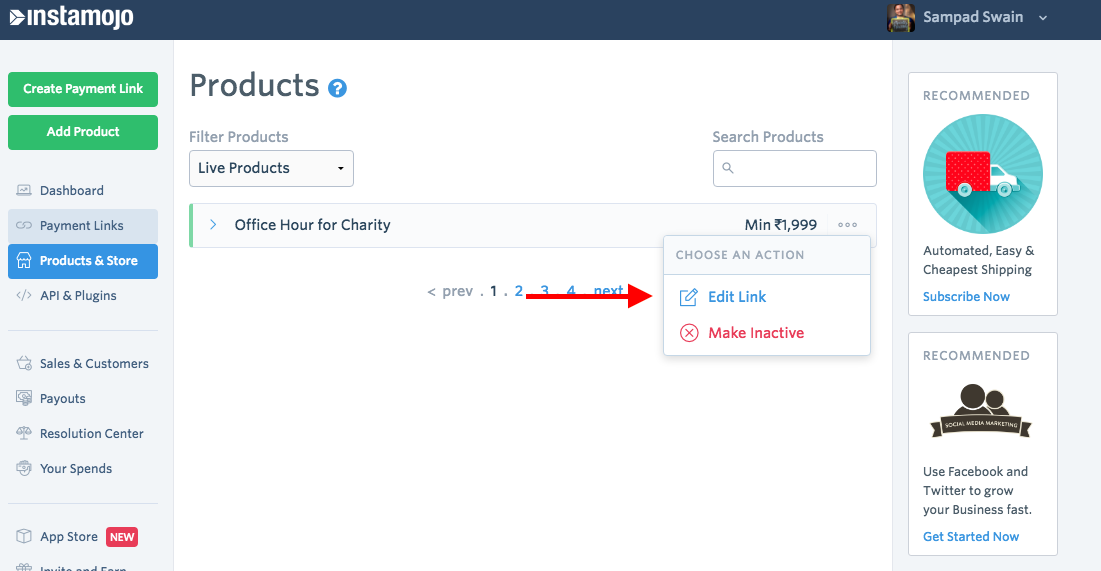Click the blue help icon beside Products

[x=338, y=88]
